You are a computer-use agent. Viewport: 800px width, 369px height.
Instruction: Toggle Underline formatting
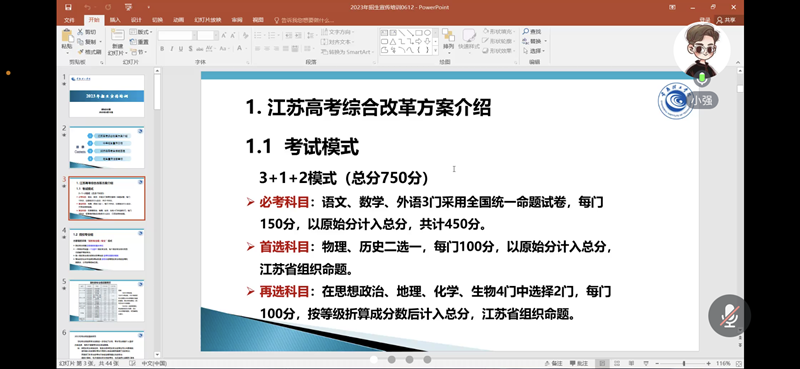[181, 49]
